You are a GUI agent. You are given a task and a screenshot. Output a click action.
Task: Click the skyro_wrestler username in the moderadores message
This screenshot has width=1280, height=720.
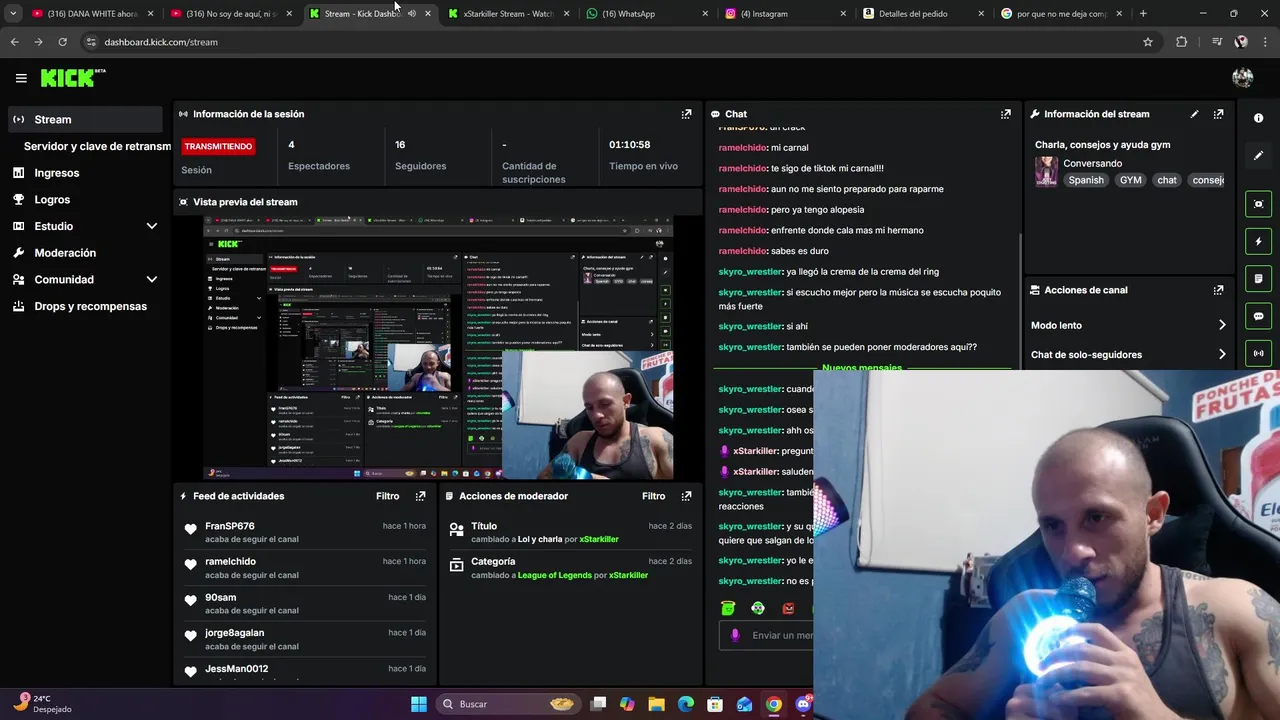(x=750, y=347)
